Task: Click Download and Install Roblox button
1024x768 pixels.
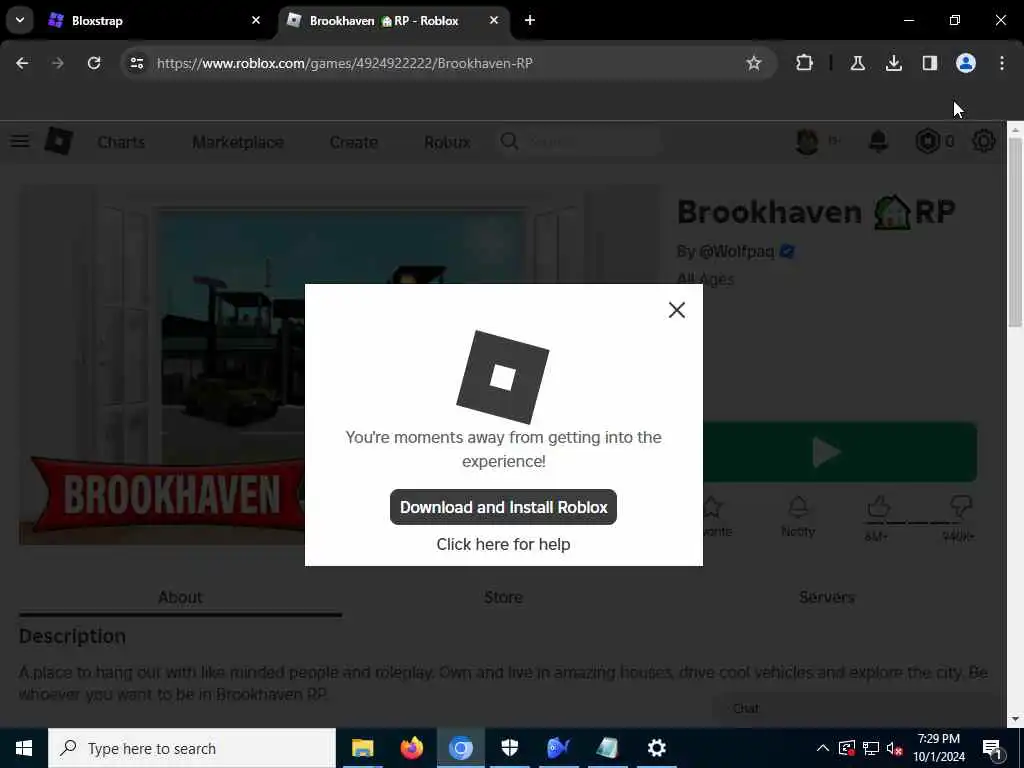Action: click(x=503, y=507)
